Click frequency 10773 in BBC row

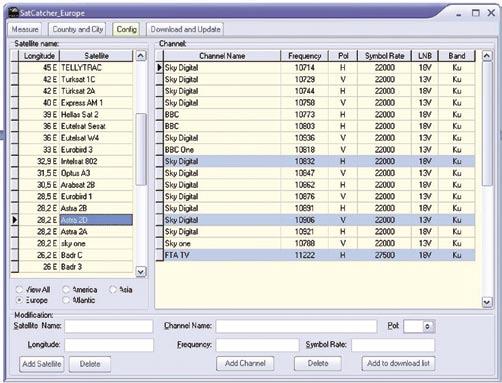click(305, 114)
